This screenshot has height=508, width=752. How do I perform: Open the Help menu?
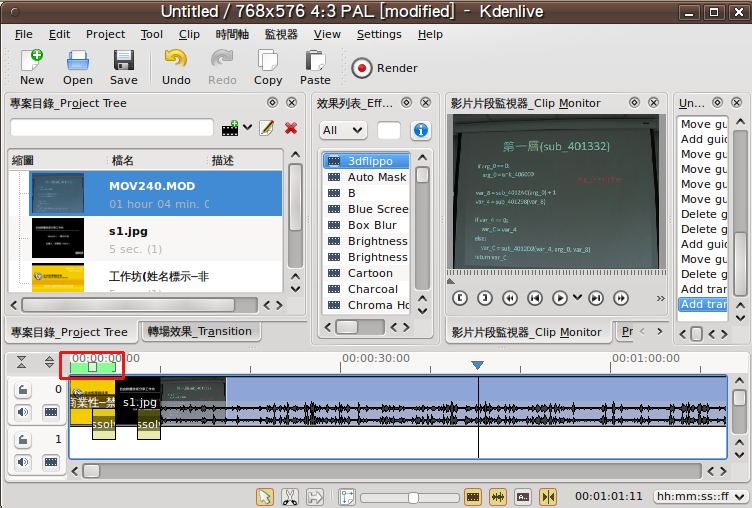click(430, 35)
